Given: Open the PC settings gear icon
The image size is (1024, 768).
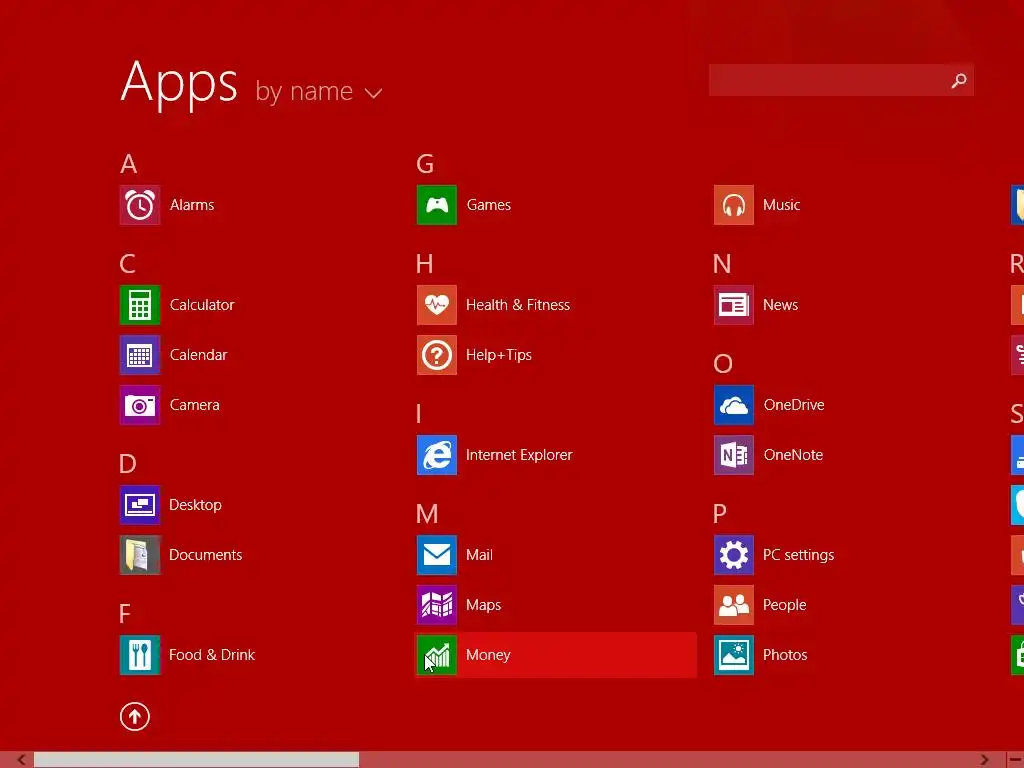Looking at the screenshot, I should click(x=734, y=555).
